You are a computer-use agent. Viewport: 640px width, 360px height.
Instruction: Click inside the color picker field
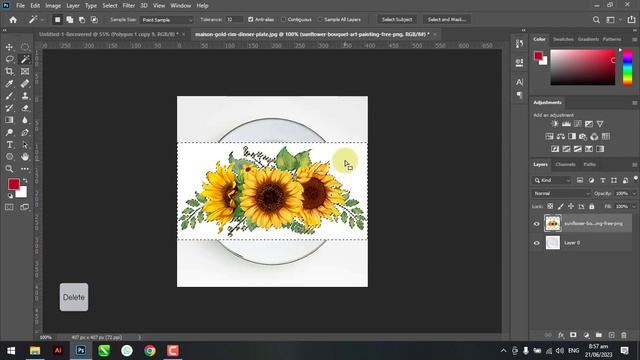[582, 67]
